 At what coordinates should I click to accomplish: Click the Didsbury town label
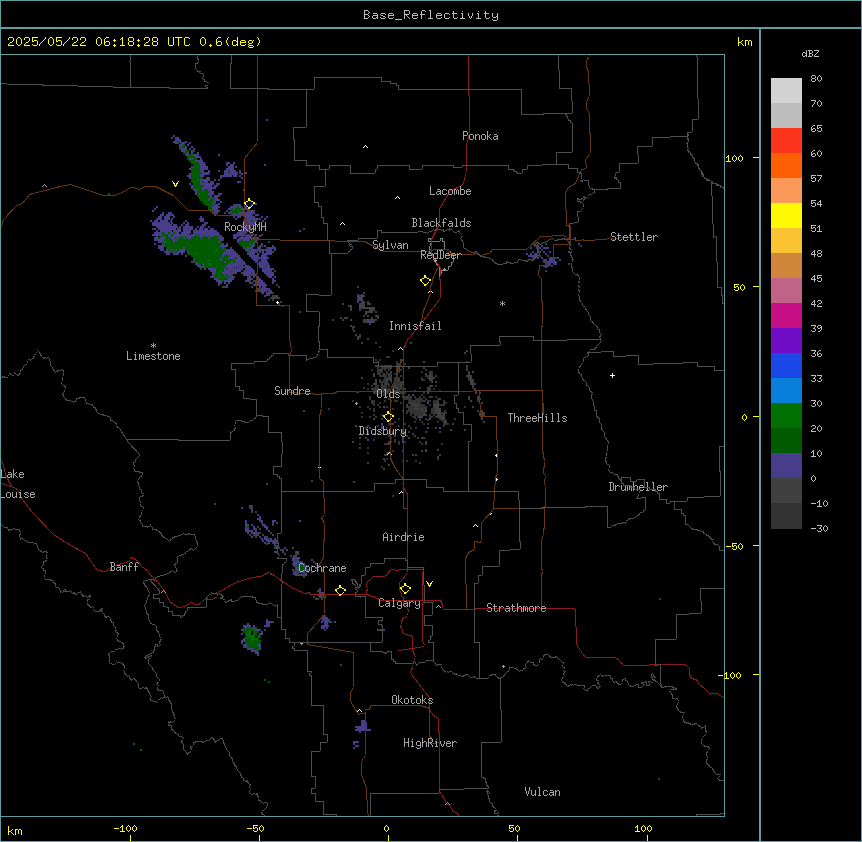[x=382, y=431]
